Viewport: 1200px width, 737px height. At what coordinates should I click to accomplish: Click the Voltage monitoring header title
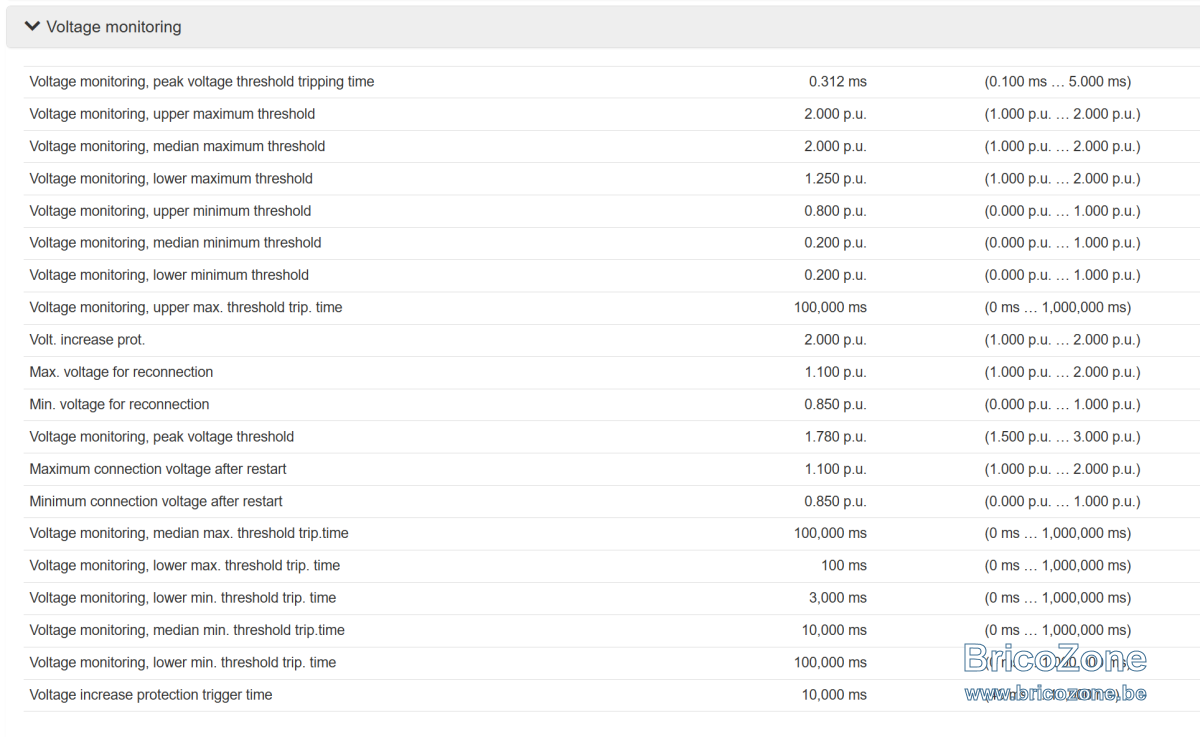[x=114, y=27]
